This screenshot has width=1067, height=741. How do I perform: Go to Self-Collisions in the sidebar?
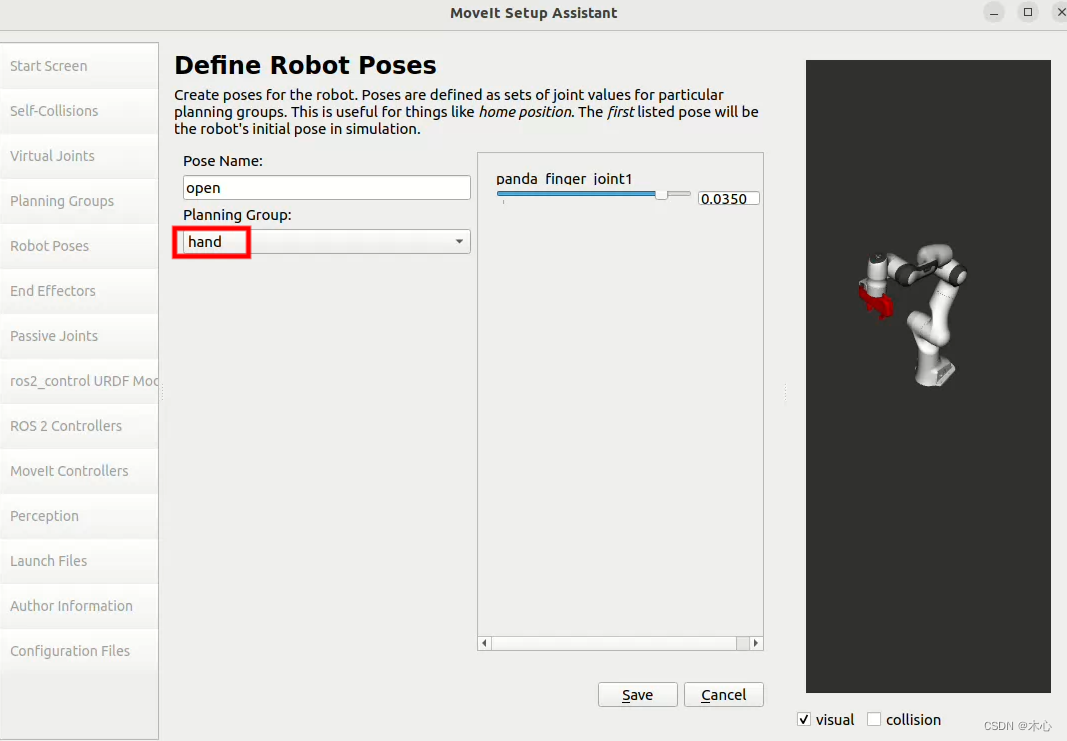point(79,111)
